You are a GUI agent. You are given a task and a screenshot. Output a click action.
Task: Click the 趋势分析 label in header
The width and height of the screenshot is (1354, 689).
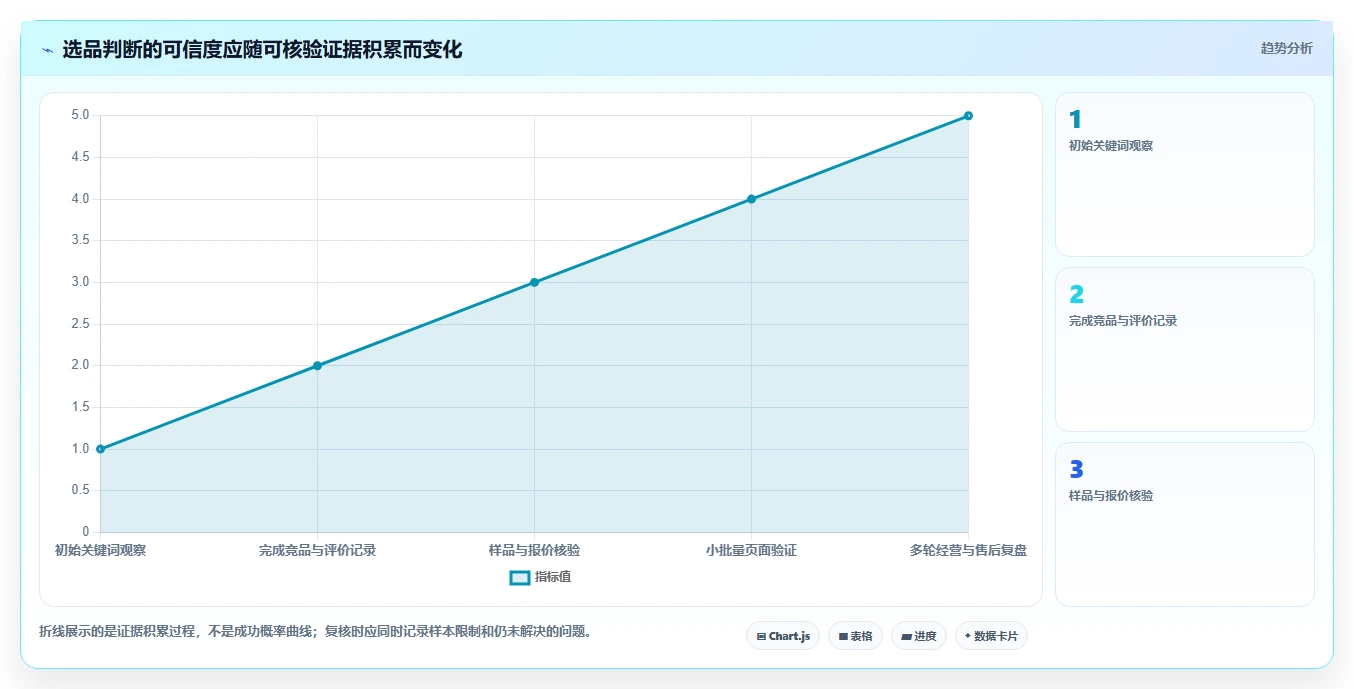click(x=1287, y=48)
